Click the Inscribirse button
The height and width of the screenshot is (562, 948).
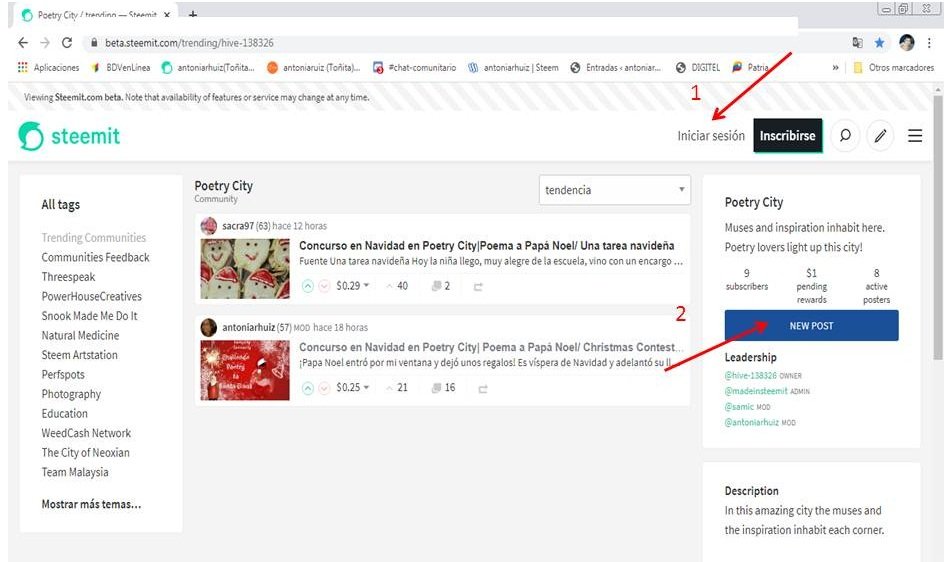[x=787, y=135]
